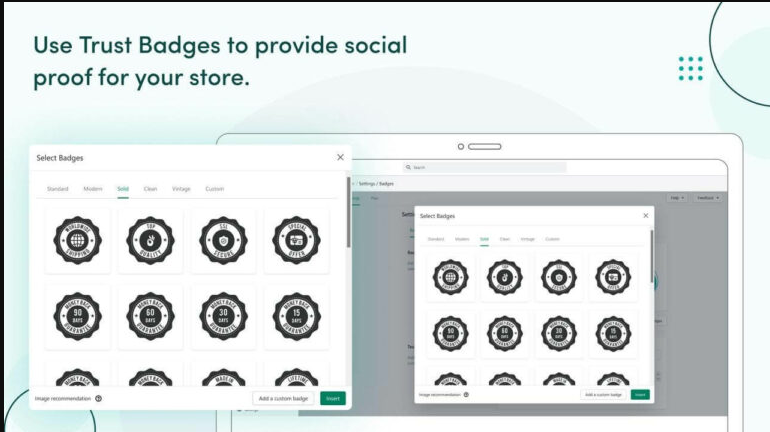The height and width of the screenshot is (432, 770).
Task: Choose 60 Days Money Back badge, enlarged dialog
Action: pos(150,317)
